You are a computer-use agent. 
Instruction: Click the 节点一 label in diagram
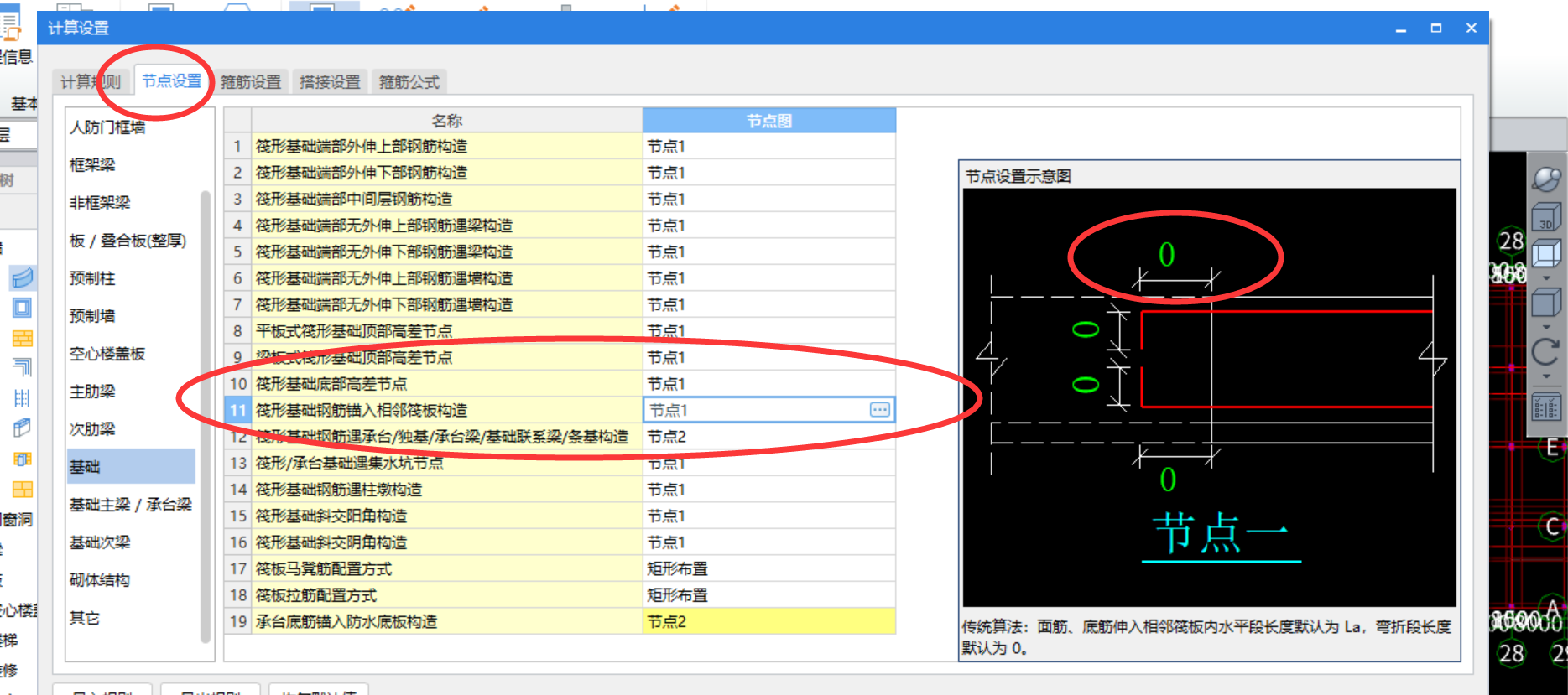pos(1221,534)
